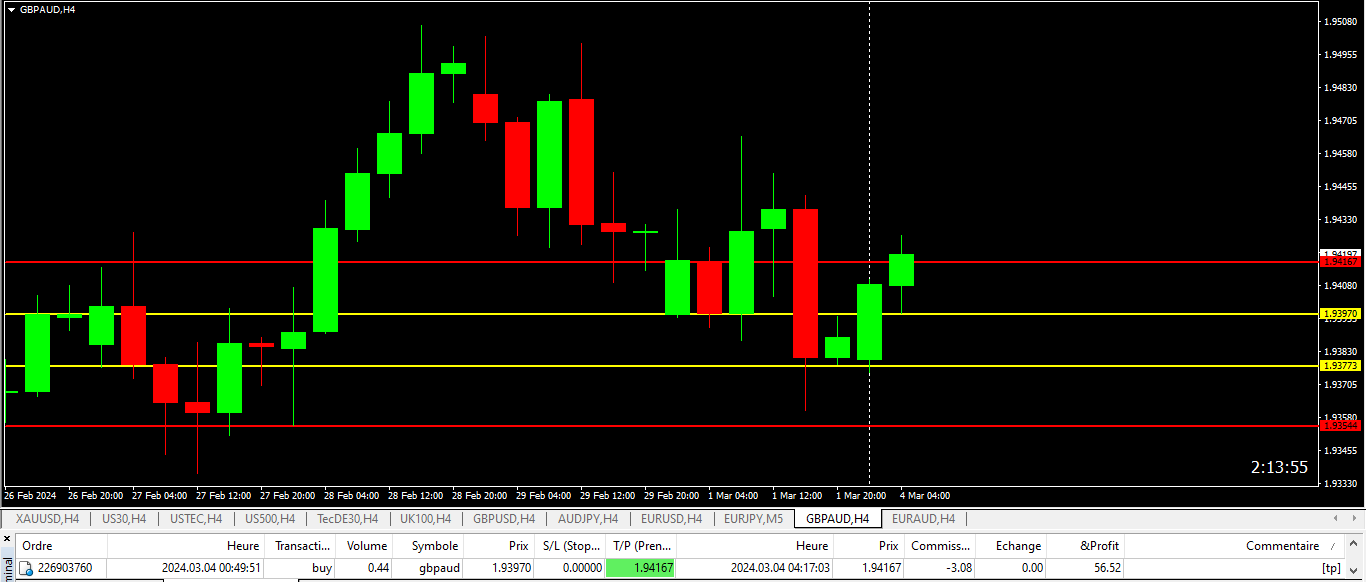Select the green T/P cell showing 1.94167
The image size is (1366, 582).
pos(641,568)
